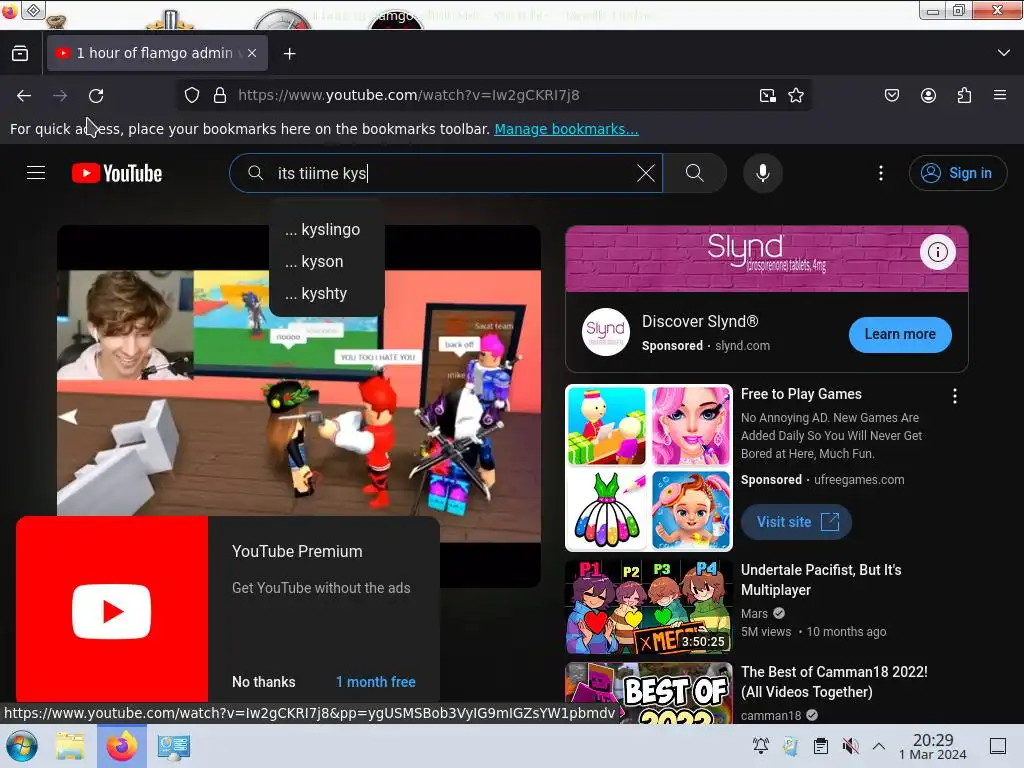Click Visit site button
Screen dimensions: 1024x768
coord(797,522)
